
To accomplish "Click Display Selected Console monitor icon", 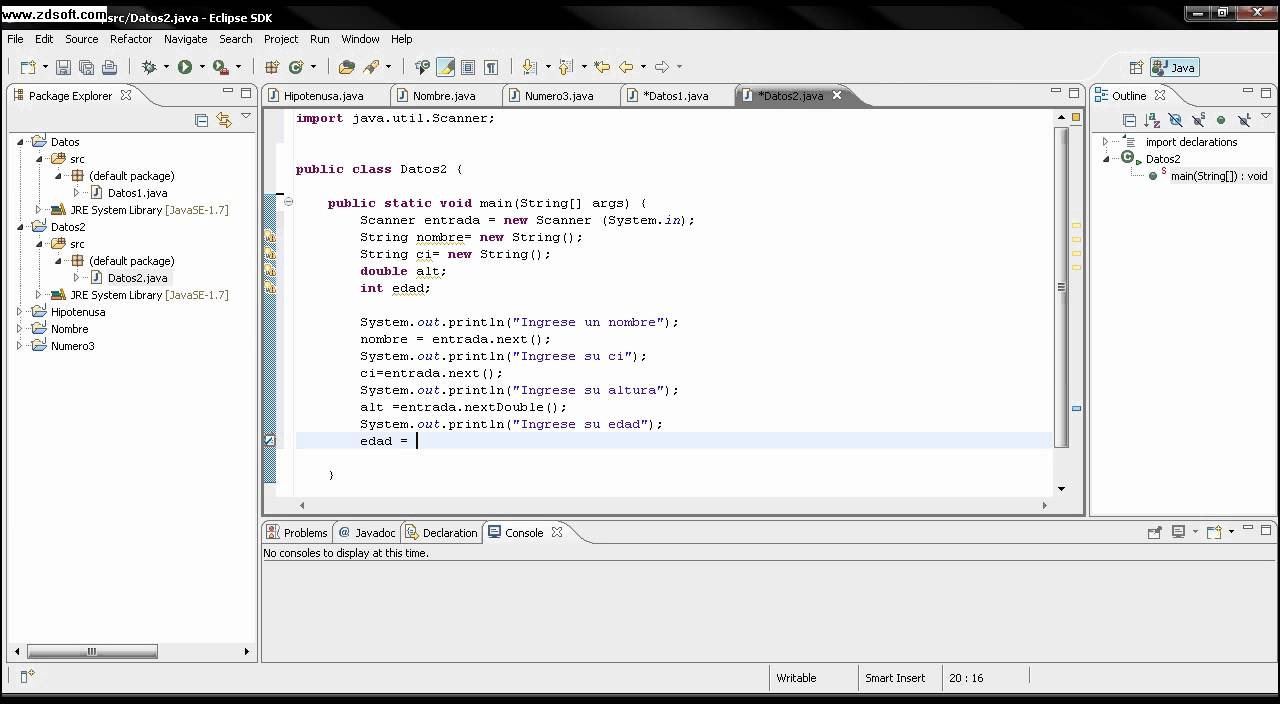I will (x=1179, y=532).
